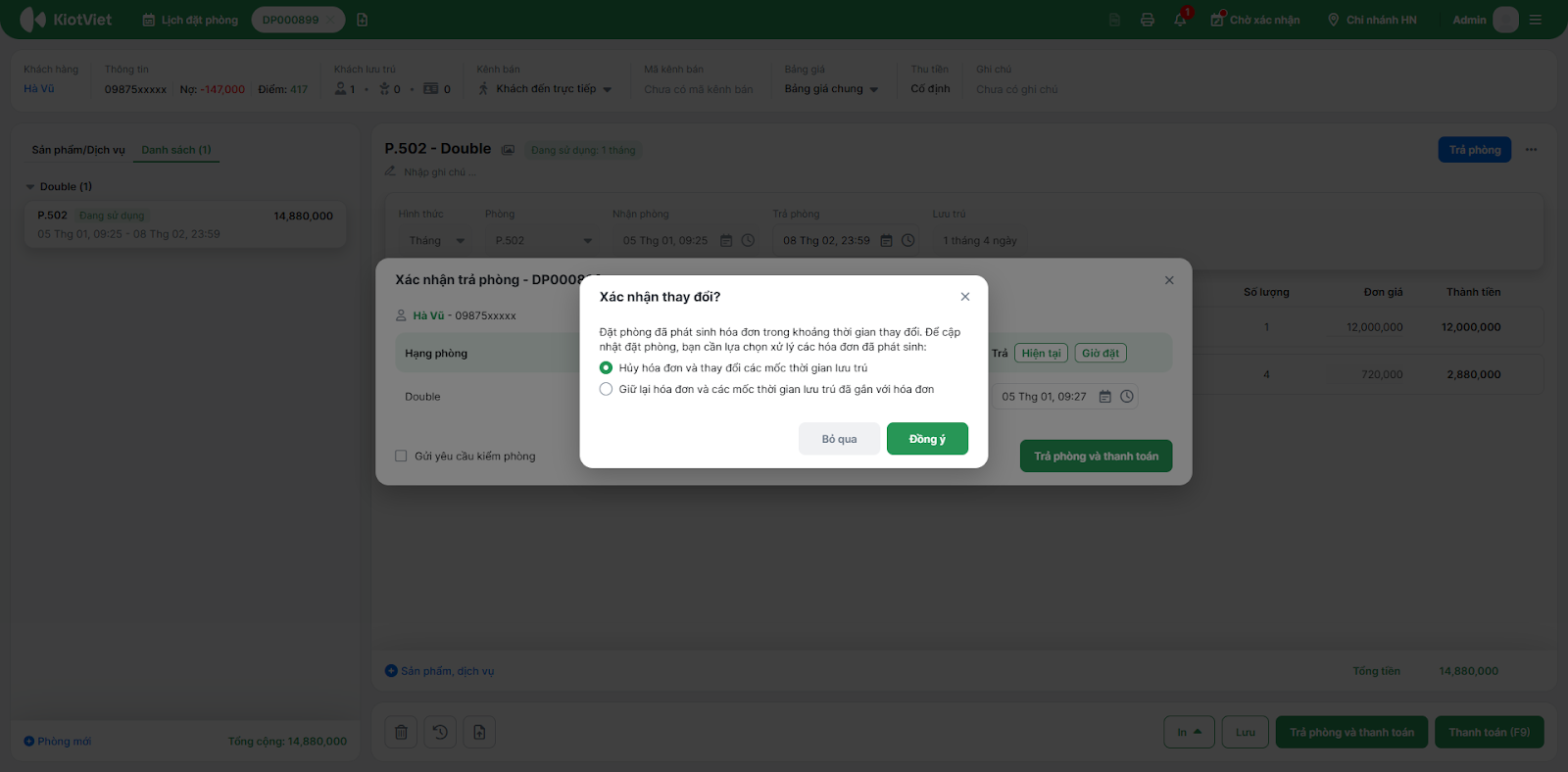Close the 'Xác nhận thay đổi?' dialog
Image resolution: width=1568 pixels, height=772 pixels.
[x=965, y=297]
